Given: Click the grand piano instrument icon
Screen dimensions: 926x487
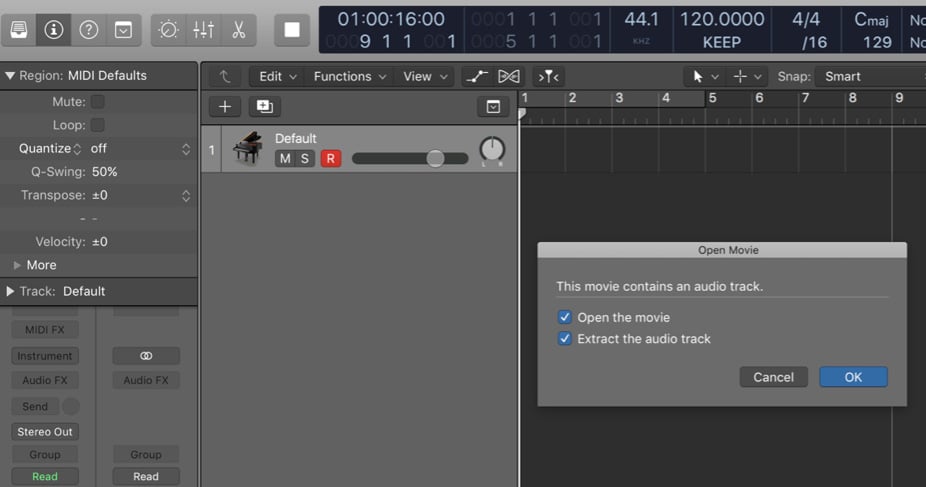Looking at the screenshot, I should pos(248,148).
